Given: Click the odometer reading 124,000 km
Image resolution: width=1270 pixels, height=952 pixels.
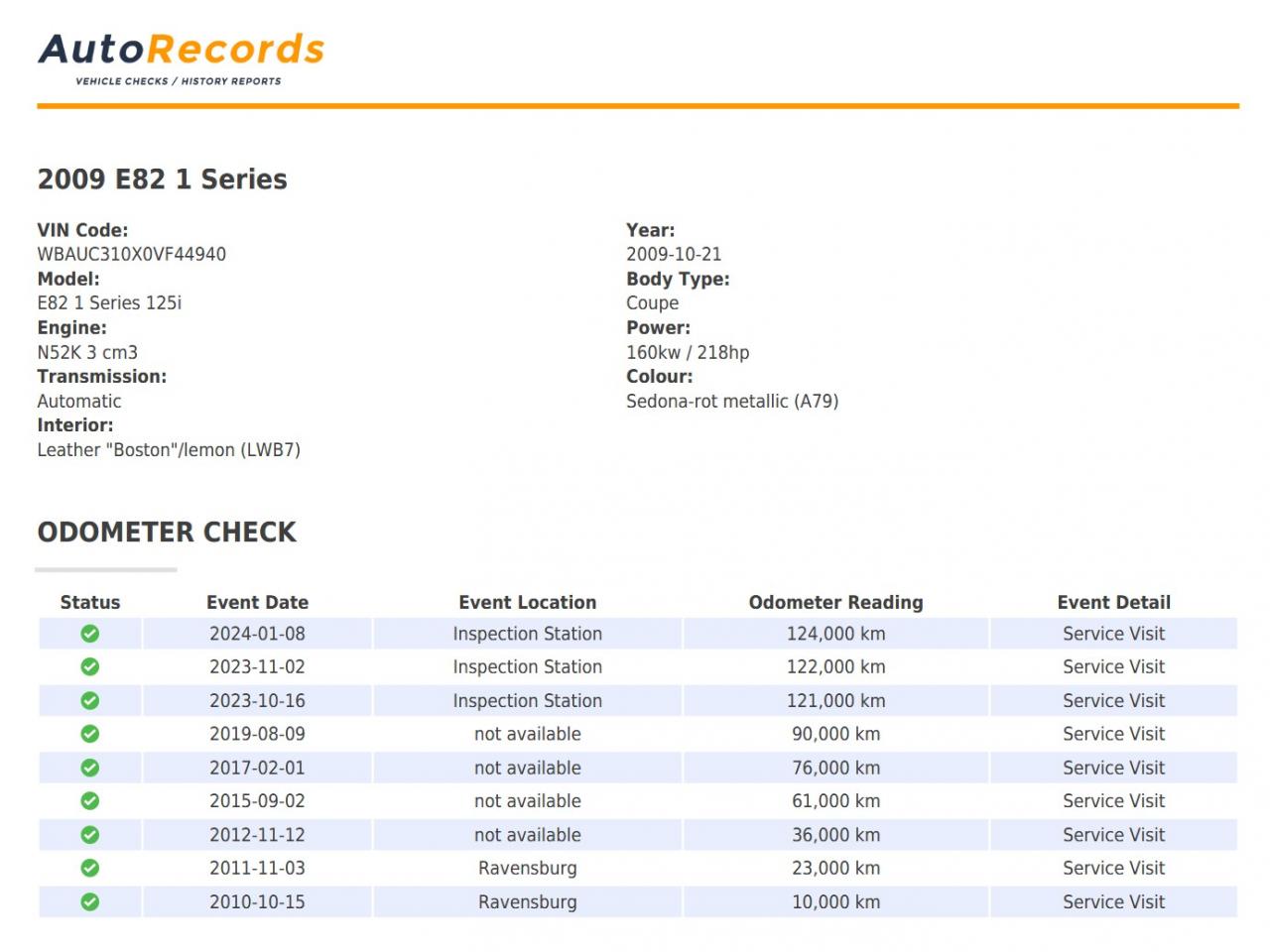Looking at the screenshot, I should tap(836, 634).
